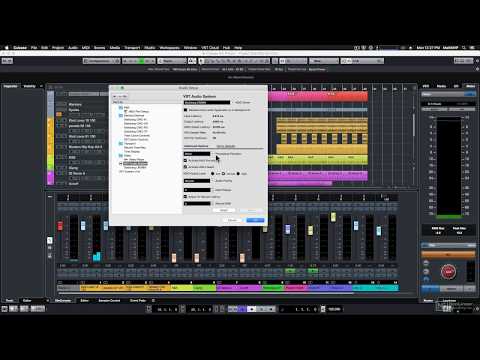Screen dimensions: 480x360
Task: Click the Record Shift value field
Action: coord(197,204)
